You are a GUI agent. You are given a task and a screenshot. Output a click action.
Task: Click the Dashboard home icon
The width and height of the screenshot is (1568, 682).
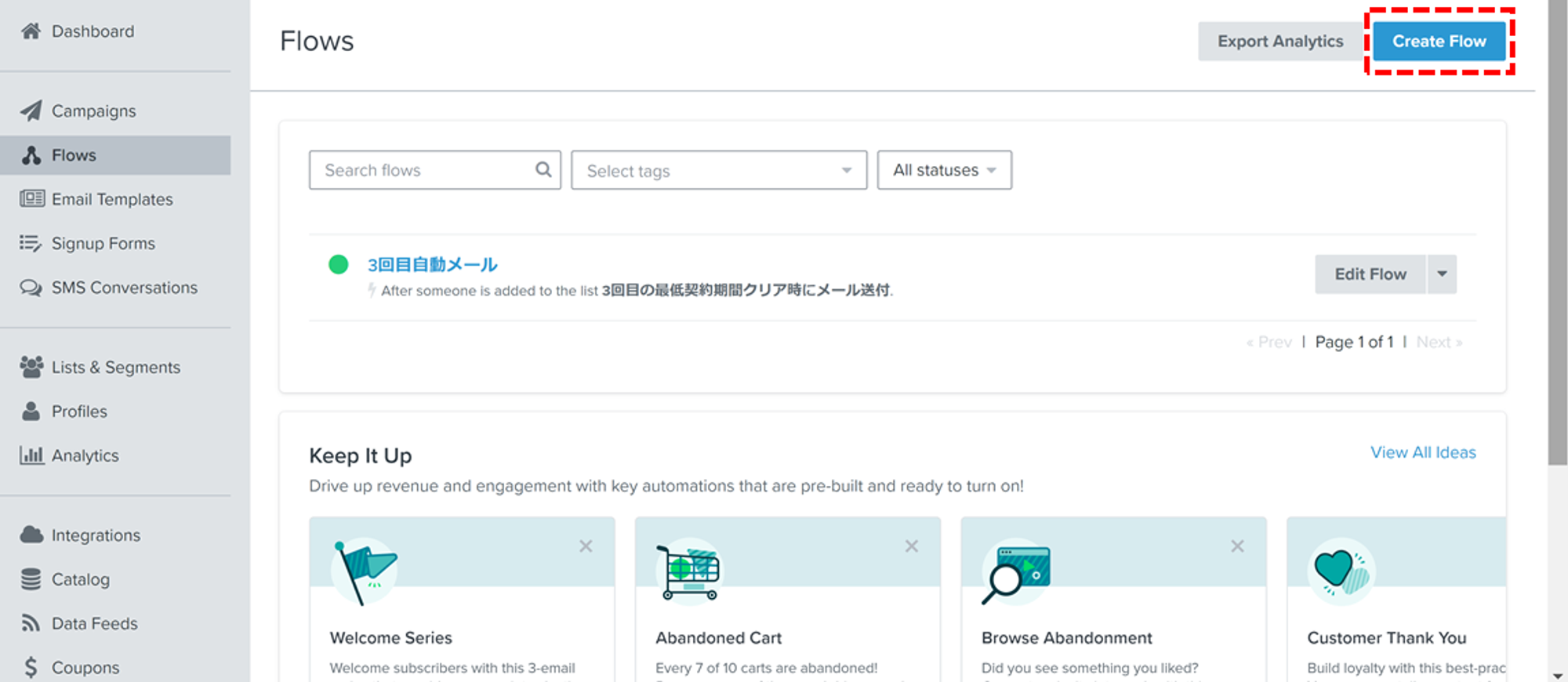31,31
